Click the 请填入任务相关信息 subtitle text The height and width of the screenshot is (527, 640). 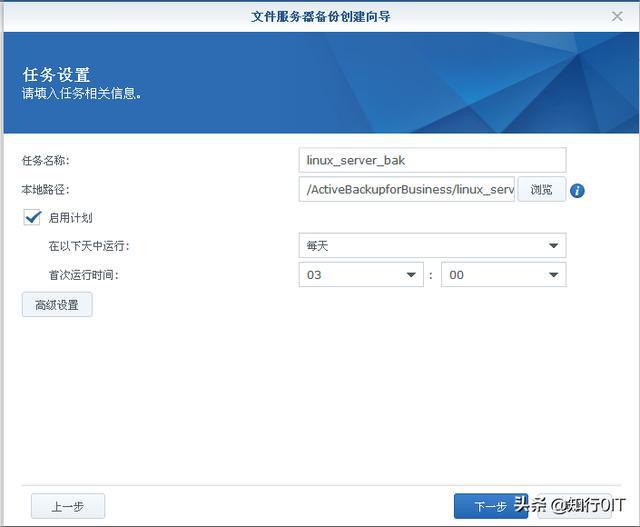82,93
